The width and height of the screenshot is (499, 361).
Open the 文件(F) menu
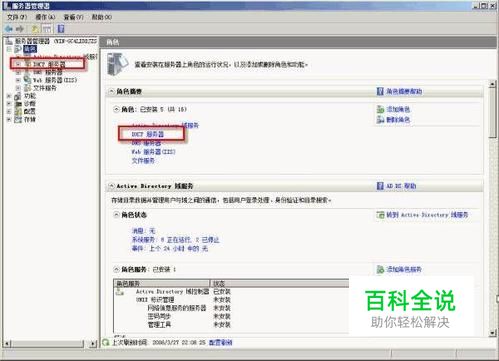pyautogui.click(x=17, y=17)
